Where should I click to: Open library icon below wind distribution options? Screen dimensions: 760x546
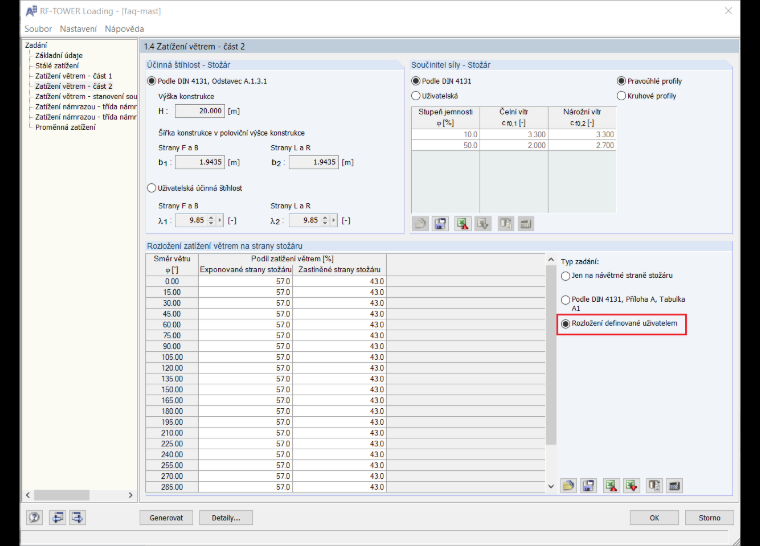(654, 485)
